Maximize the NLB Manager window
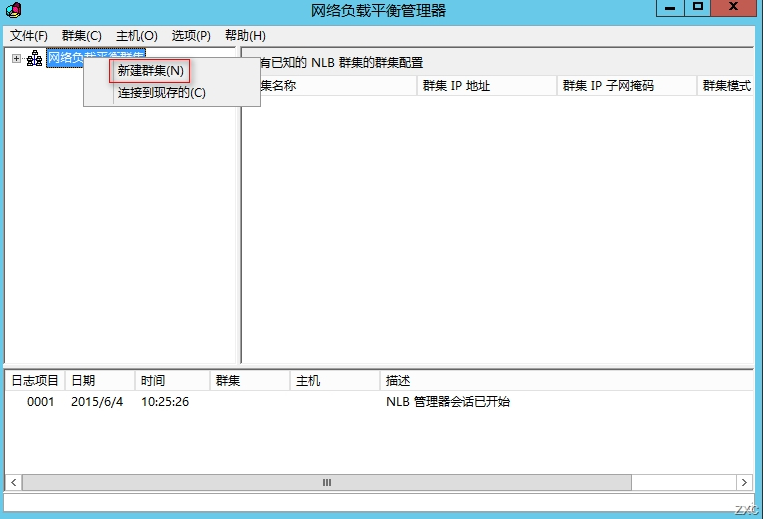This screenshot has width=763, height=519. click(x=698, y=8)
